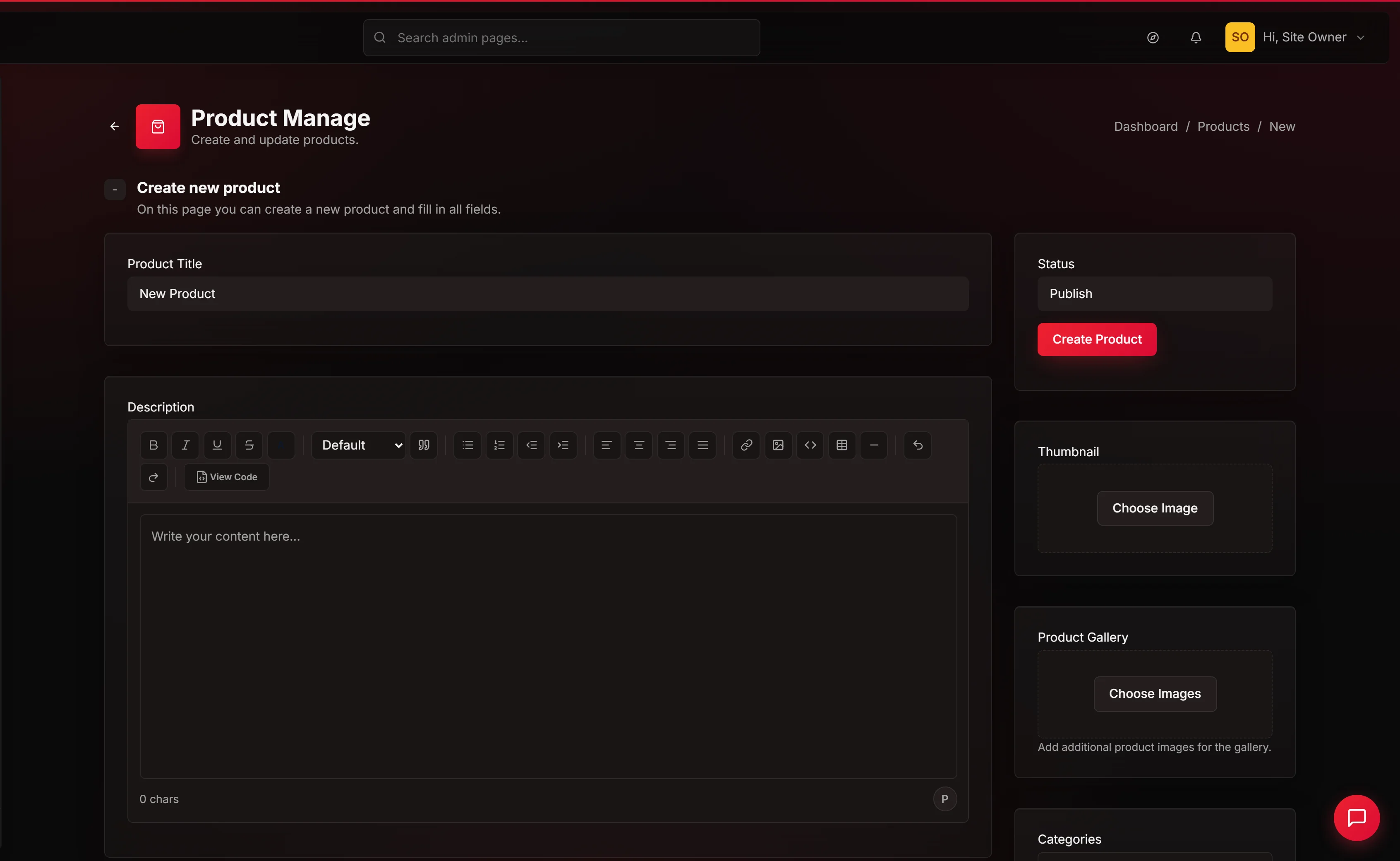Justify the text

703,445
